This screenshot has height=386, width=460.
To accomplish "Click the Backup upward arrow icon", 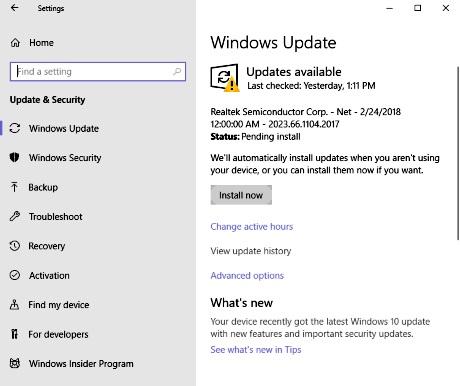I will coord(14,187).
